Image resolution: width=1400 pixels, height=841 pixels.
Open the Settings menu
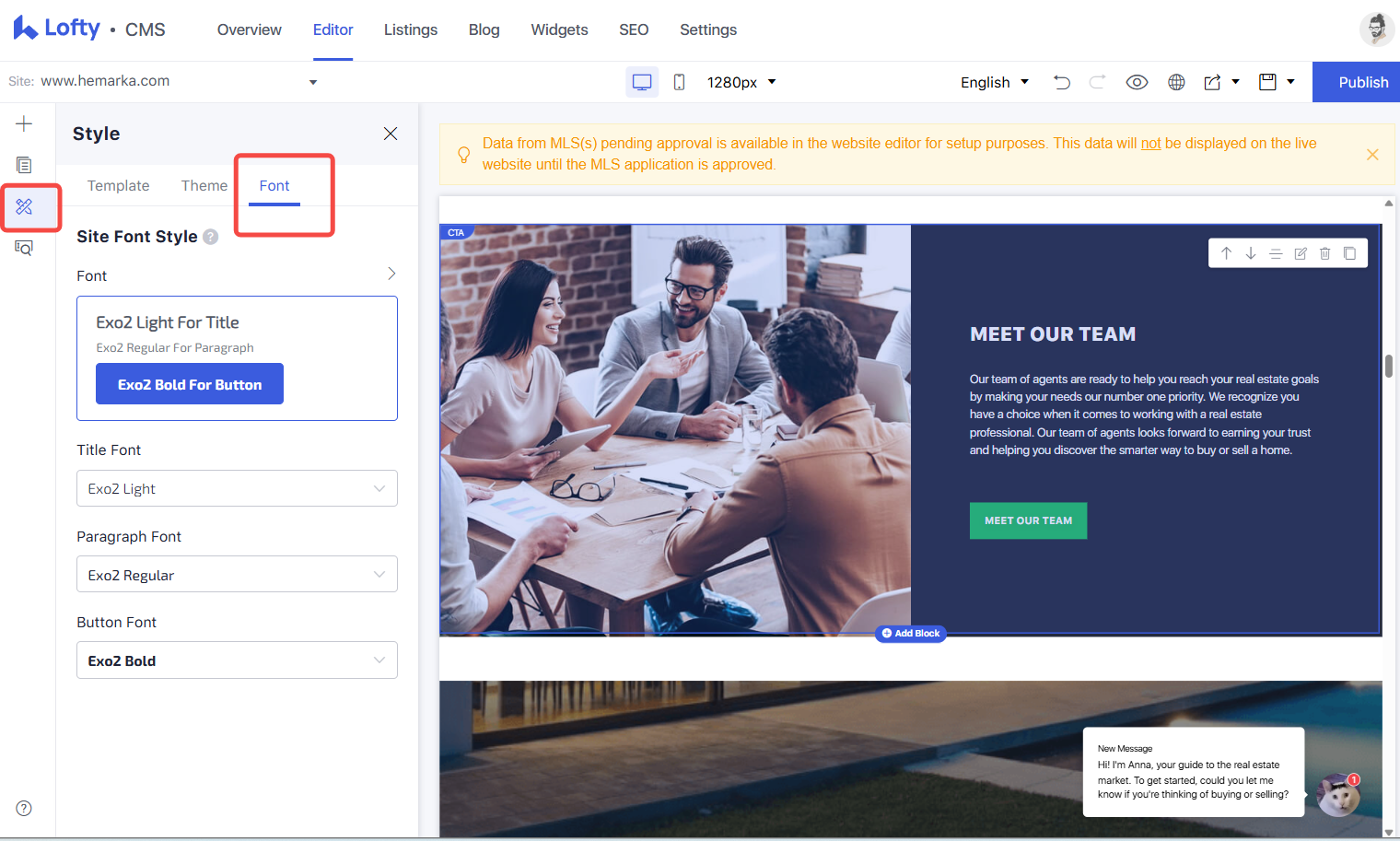click(x=708, y=29)
